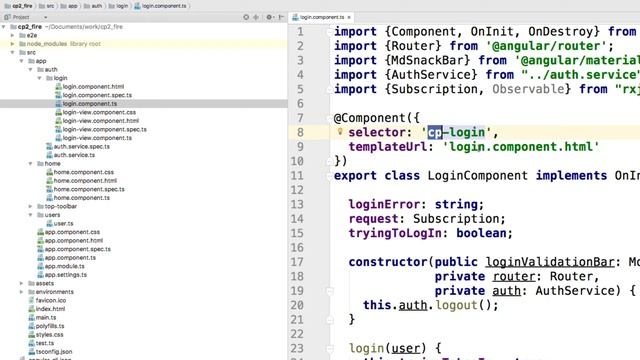Expand the environments folder

tap(22, 291)
